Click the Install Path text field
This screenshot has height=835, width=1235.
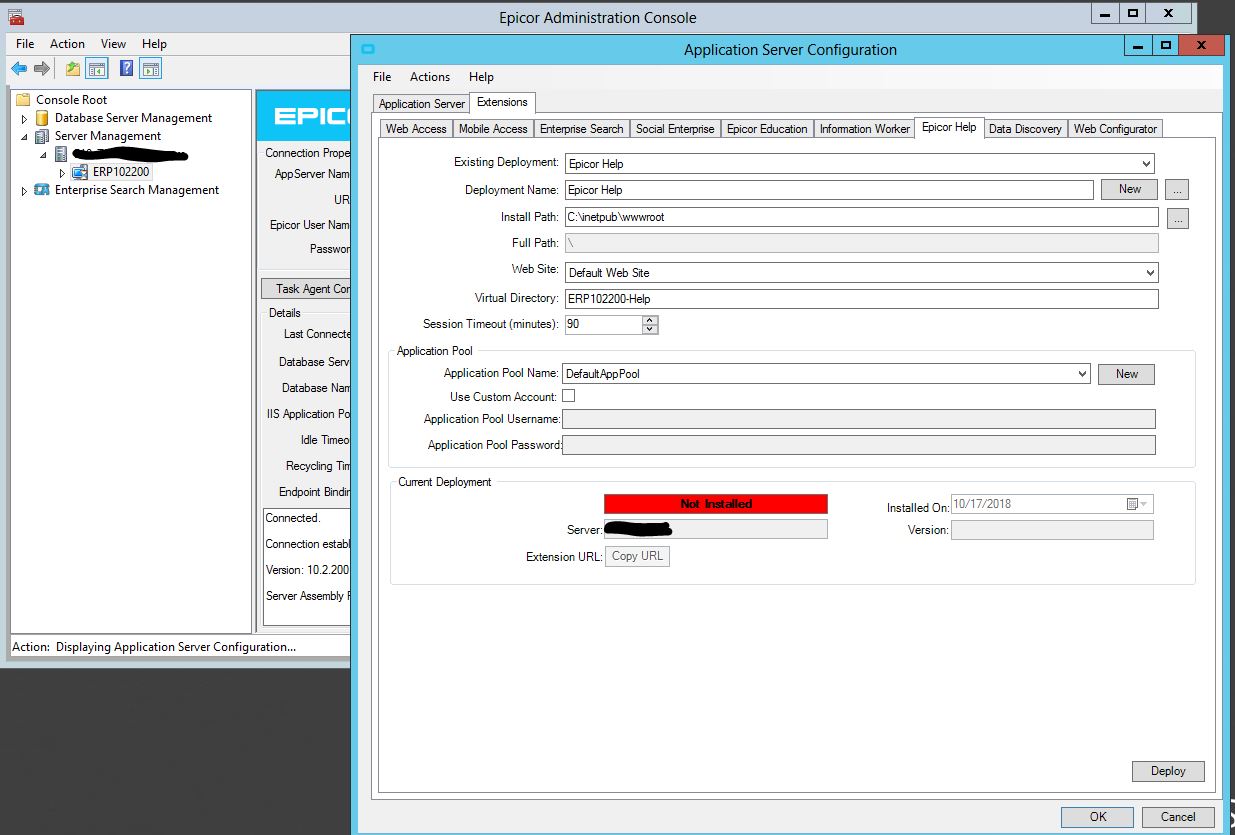(861, 217)
